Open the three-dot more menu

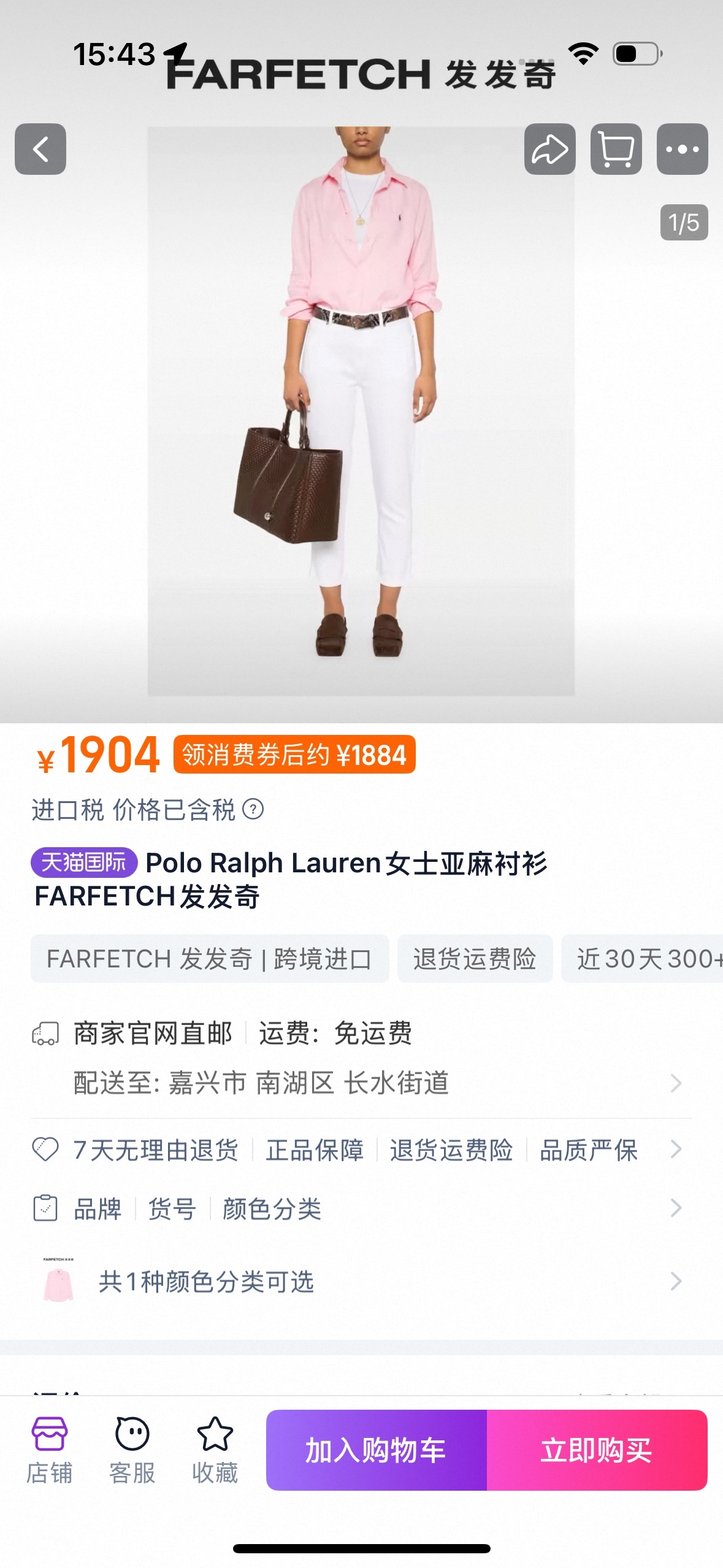coord(682,149)
